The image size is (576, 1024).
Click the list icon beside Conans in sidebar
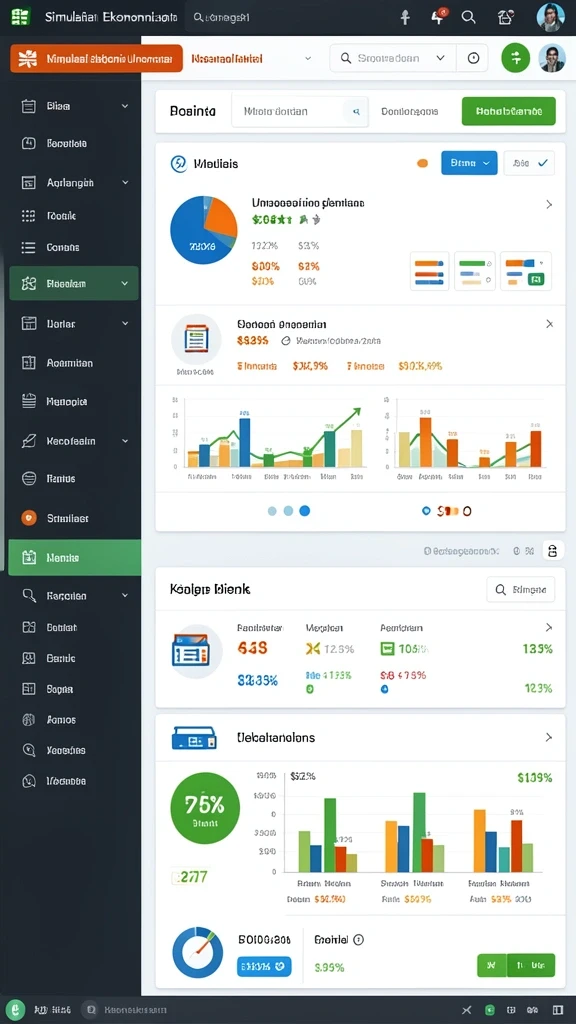28,248
